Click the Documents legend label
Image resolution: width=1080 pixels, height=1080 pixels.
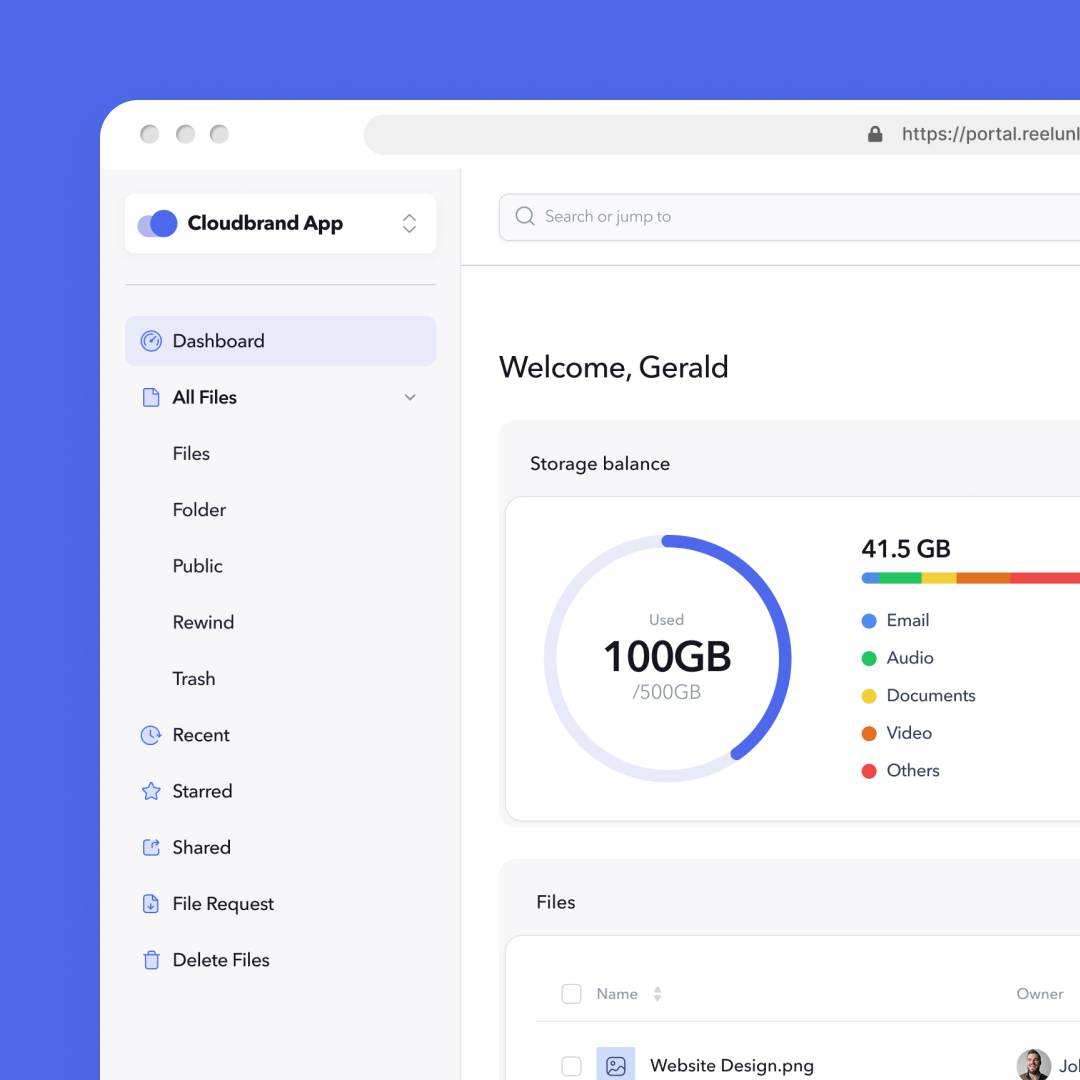tap(931, 696)
